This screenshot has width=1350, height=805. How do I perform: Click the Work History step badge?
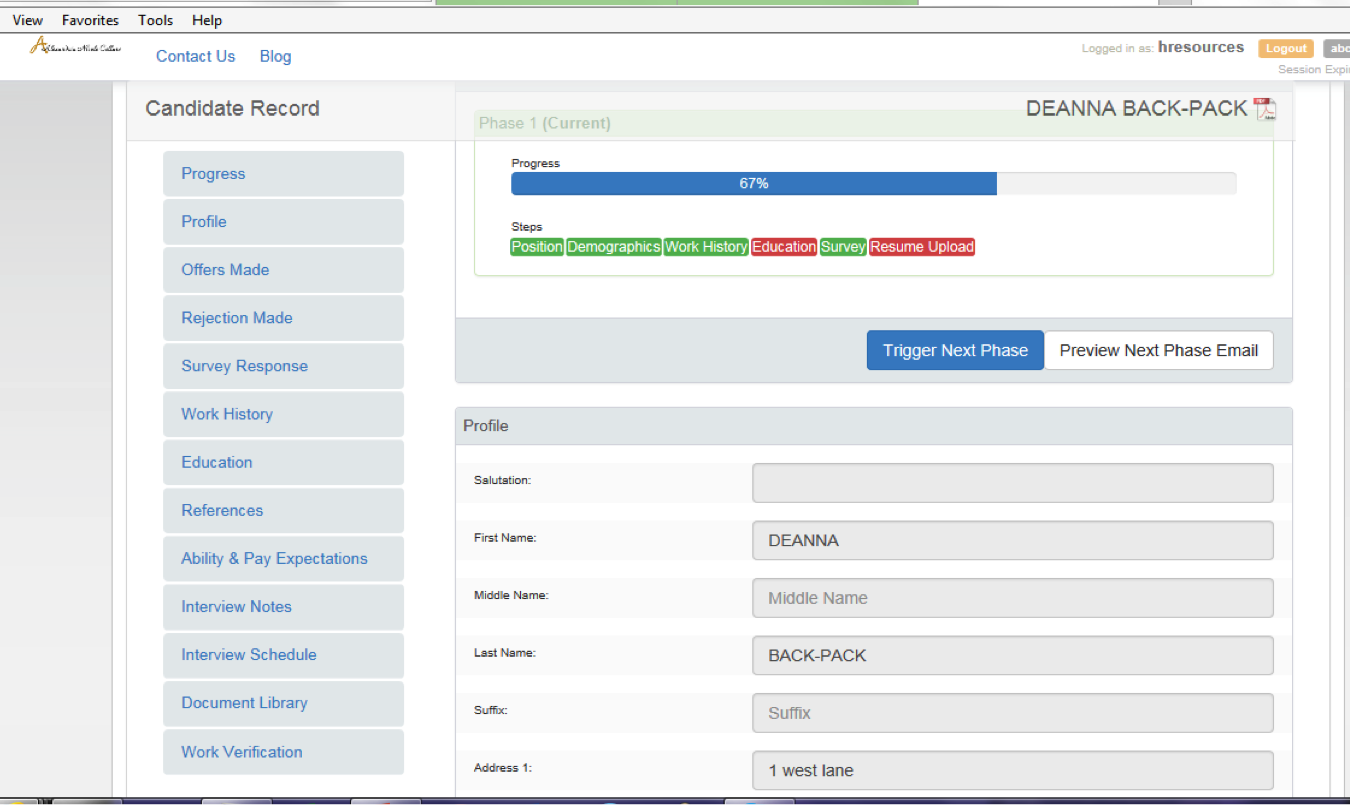point(706,246)
